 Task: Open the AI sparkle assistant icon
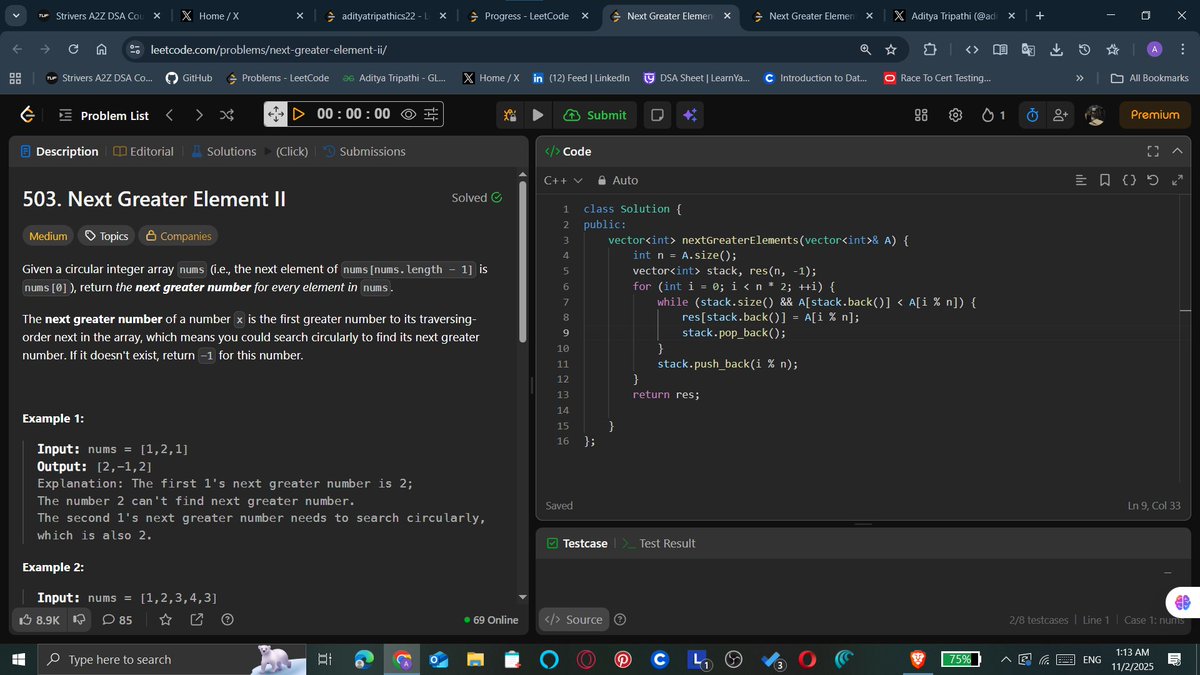pos(689,115)
